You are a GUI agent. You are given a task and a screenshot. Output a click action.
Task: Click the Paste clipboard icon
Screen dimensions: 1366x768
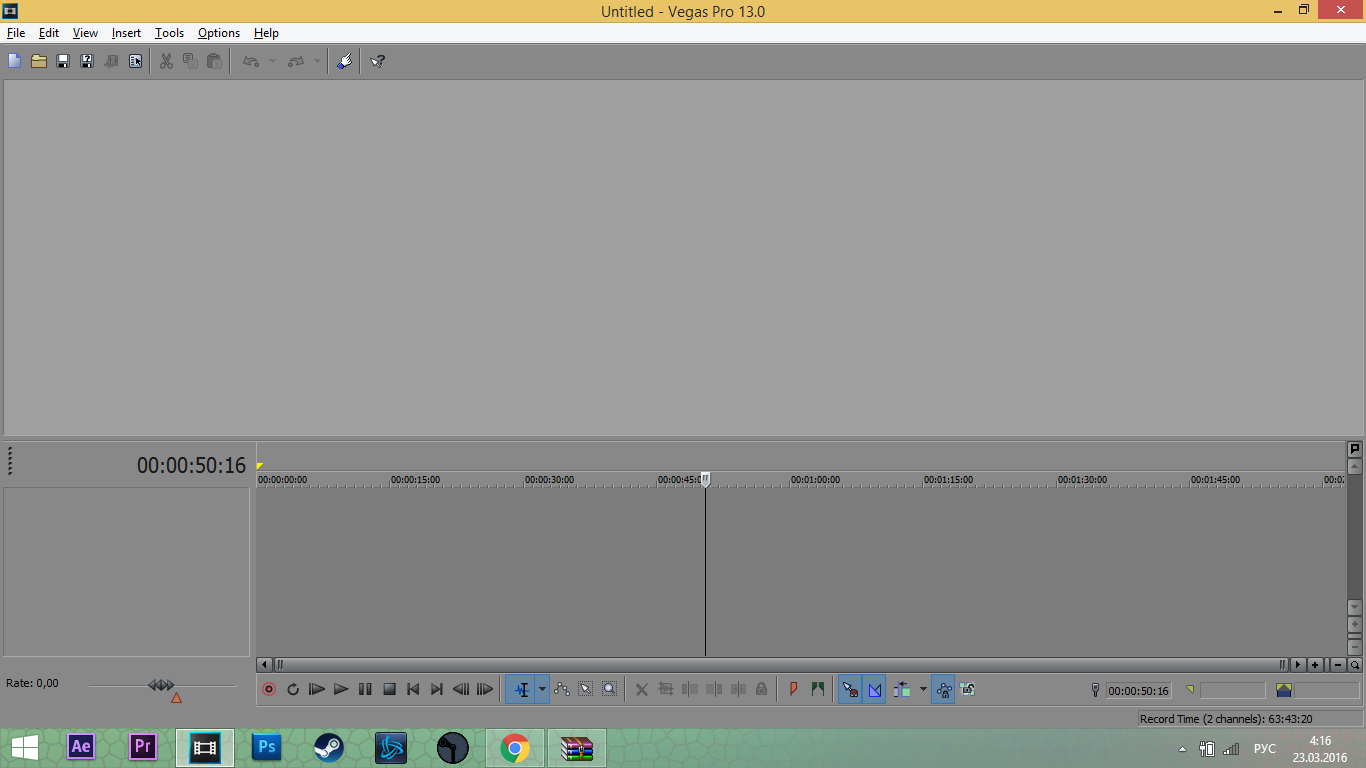pyautogui.click(x=214, y=61)
